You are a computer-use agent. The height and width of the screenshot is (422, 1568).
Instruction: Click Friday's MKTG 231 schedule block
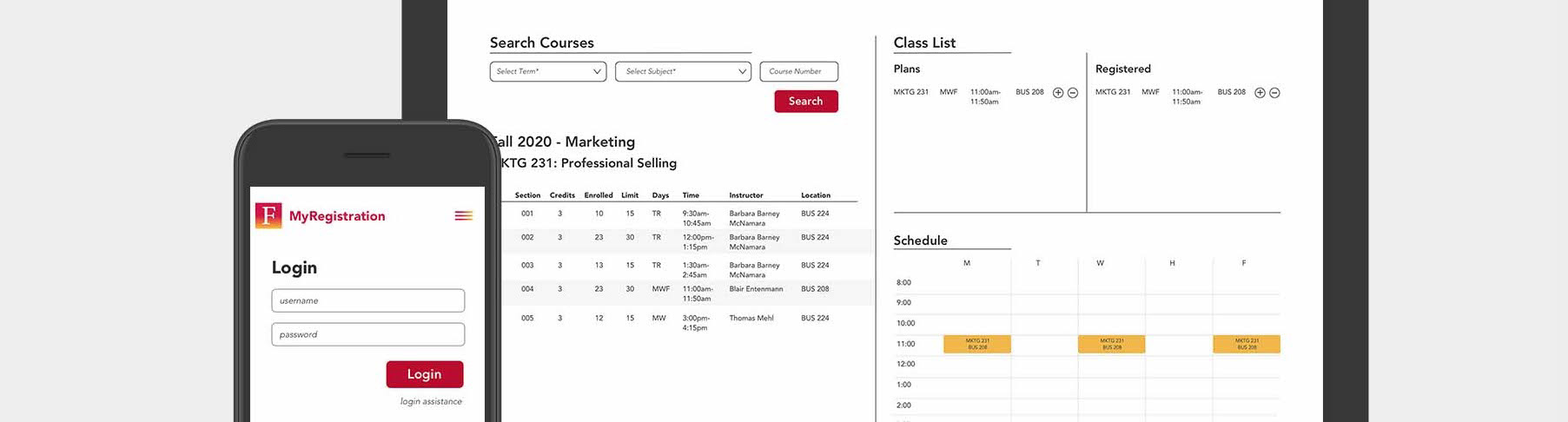click(1247, 344)
